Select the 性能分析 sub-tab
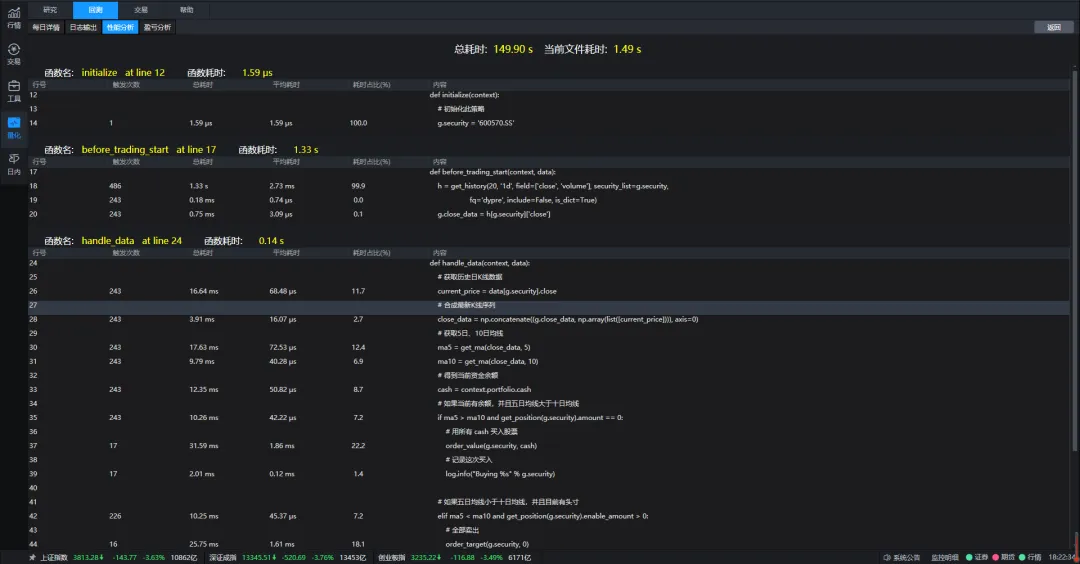The height and width of the screenshot is (564, 1080). point(121,28)
